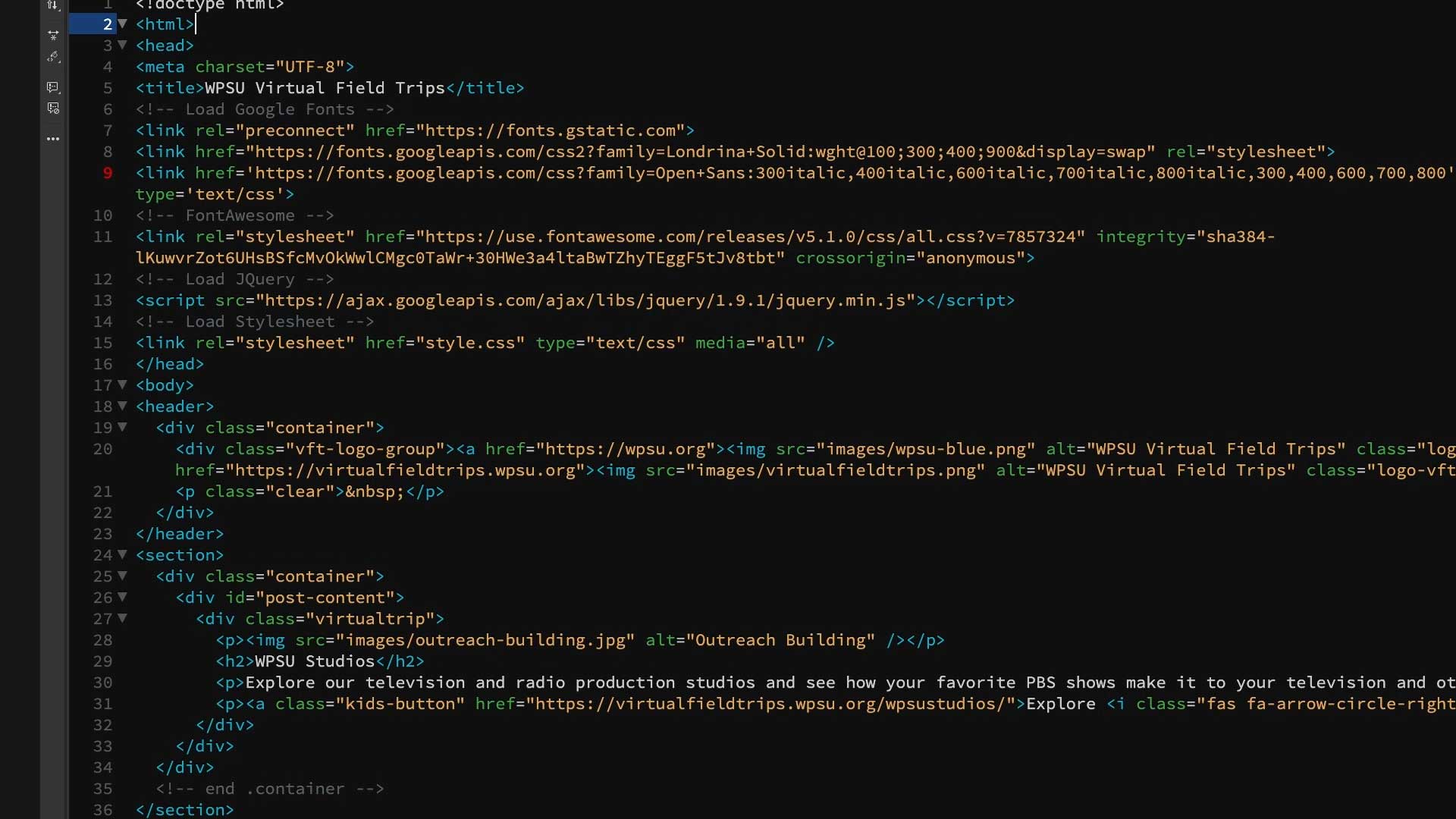
Task: Collapse the container div at line 19
Action: pyautogui.click(x=122, y=428)
